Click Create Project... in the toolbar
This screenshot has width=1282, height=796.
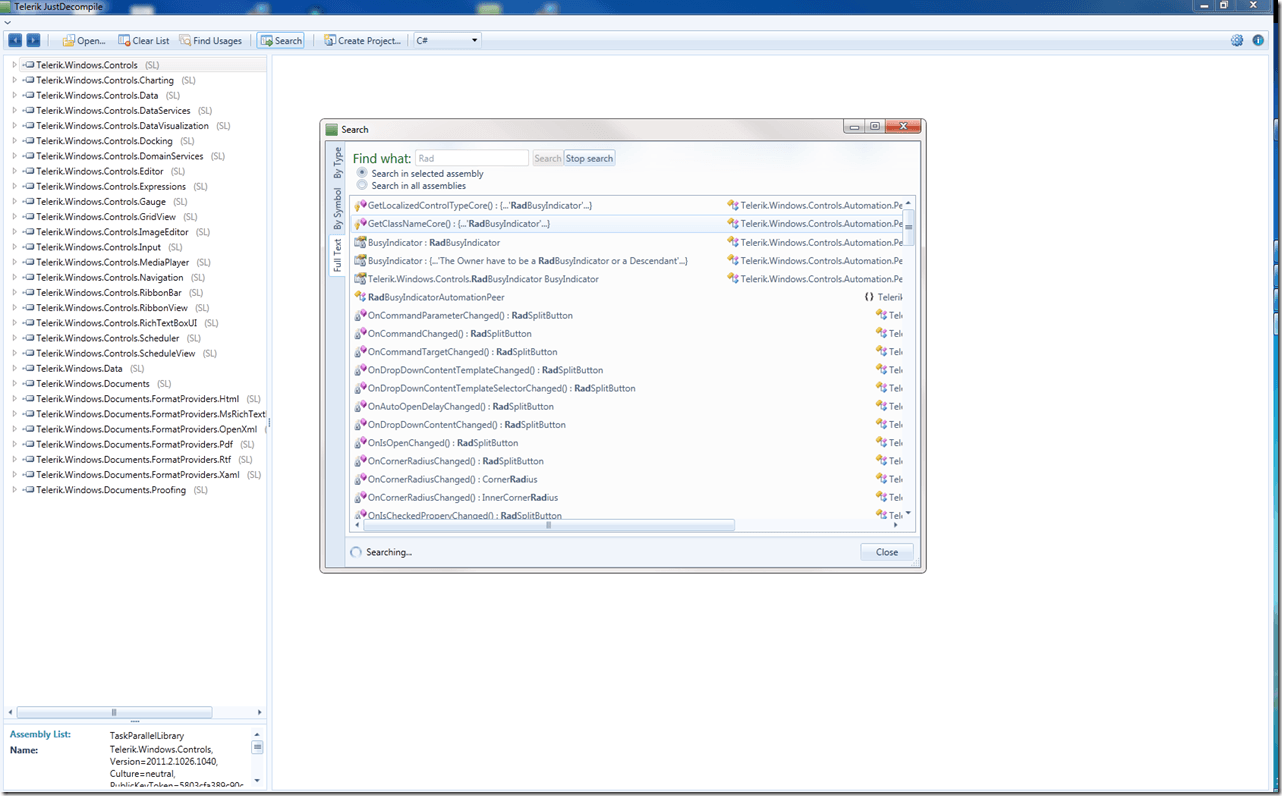(x=362, y=41)
